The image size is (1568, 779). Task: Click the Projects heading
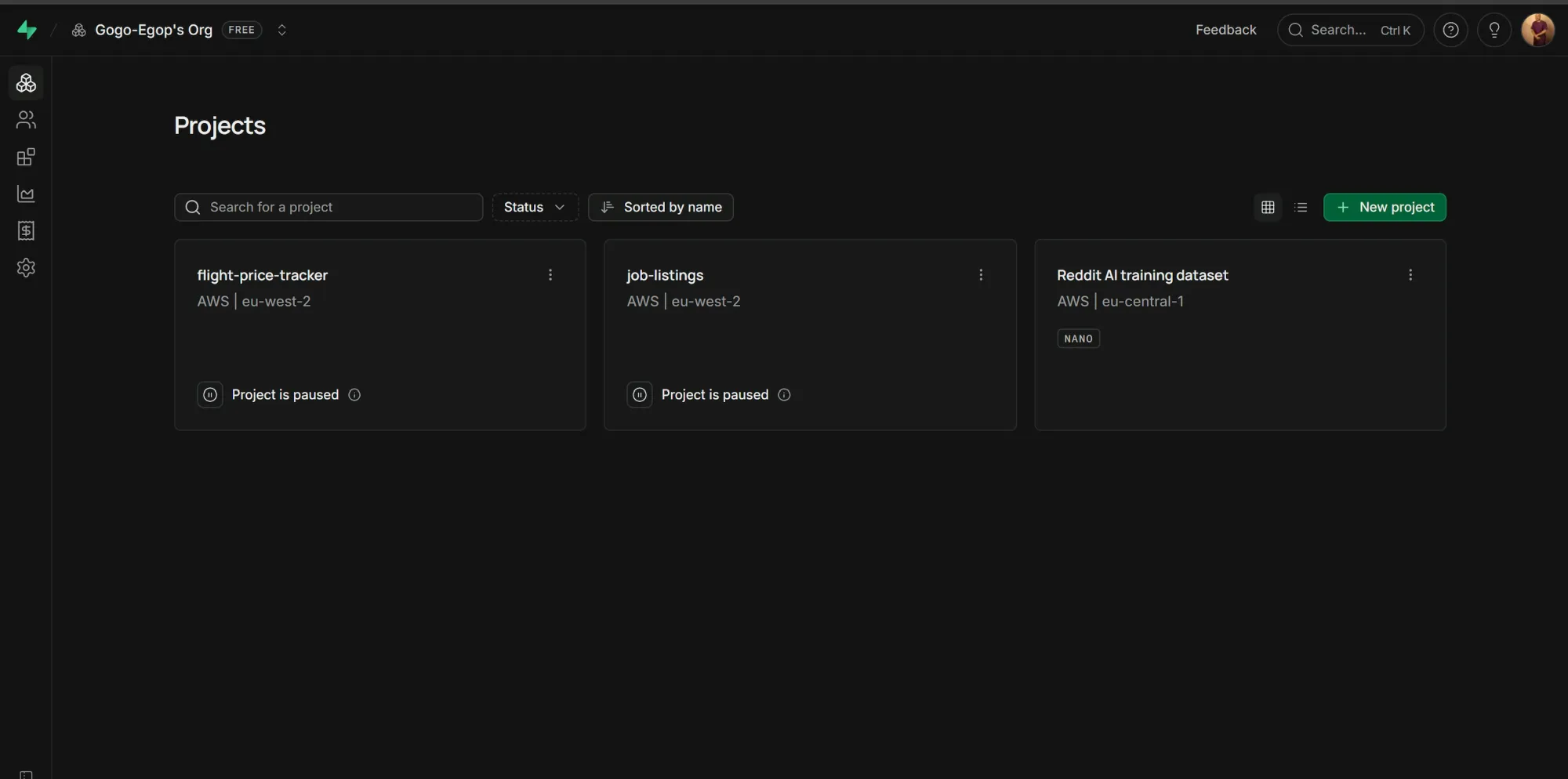point(220,126)
